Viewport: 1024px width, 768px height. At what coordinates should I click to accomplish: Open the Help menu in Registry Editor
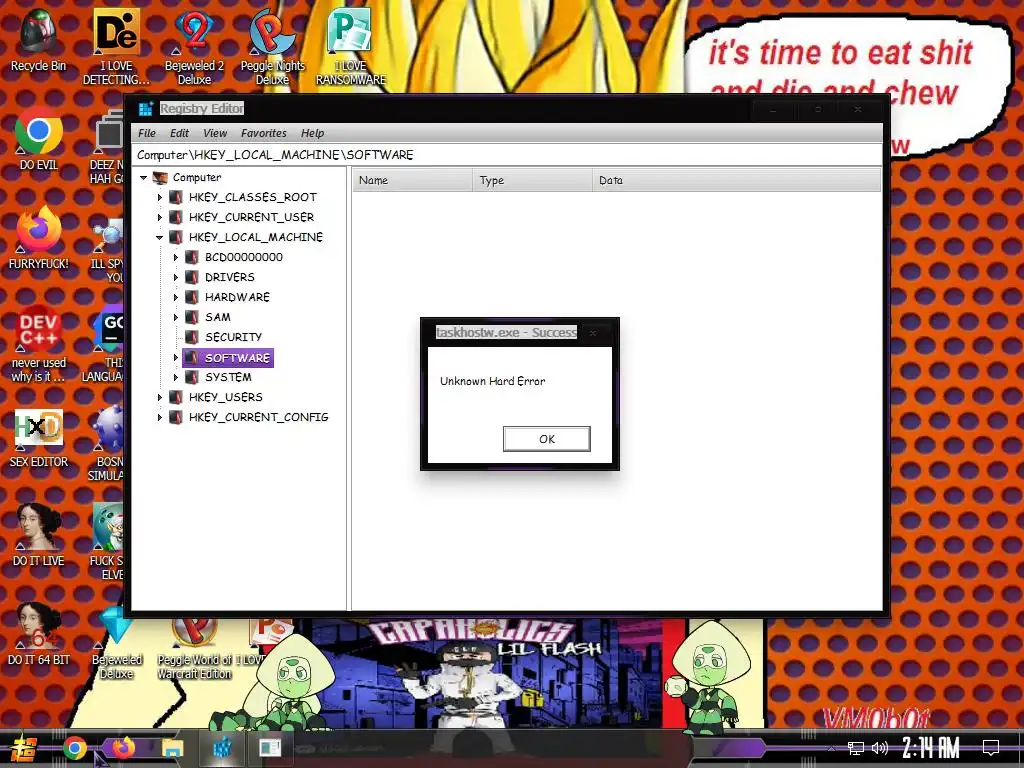(312, 133)
